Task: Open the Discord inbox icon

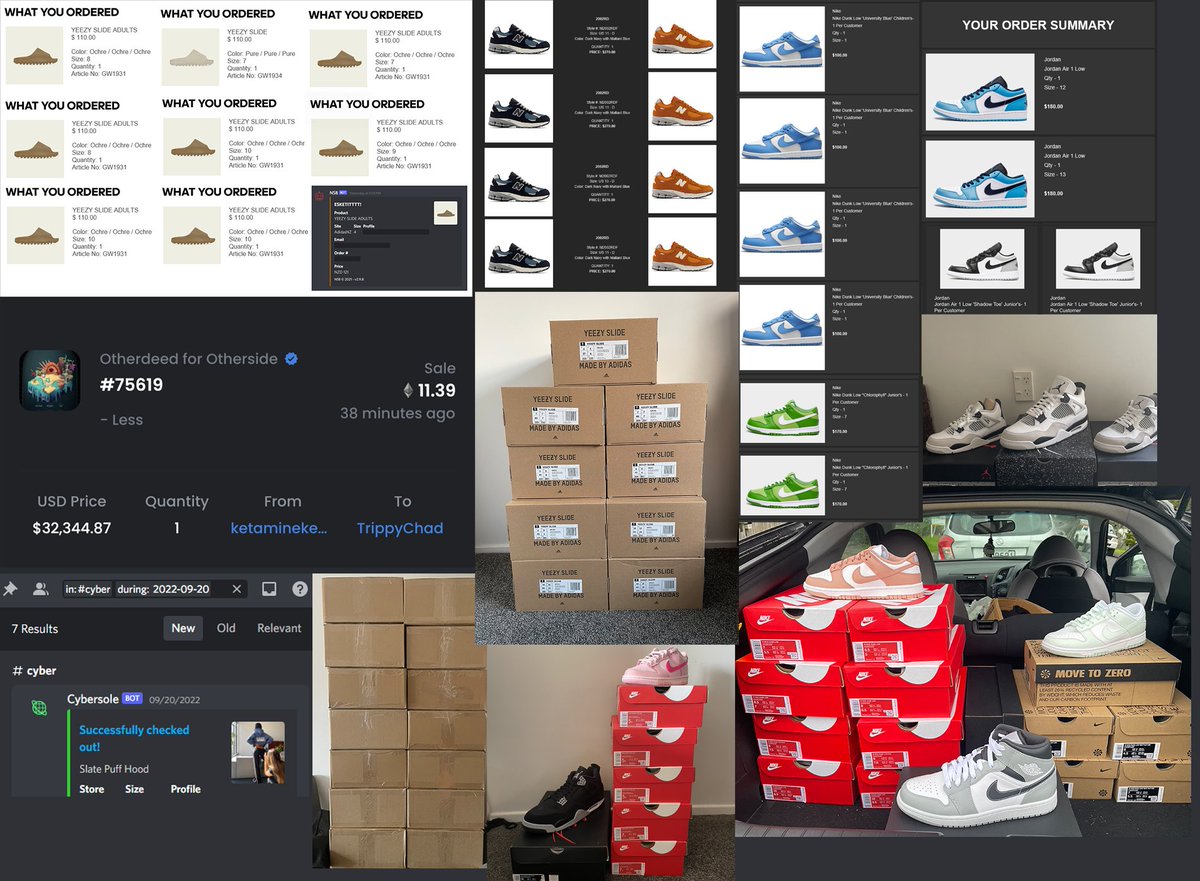Action: [268, 589]
